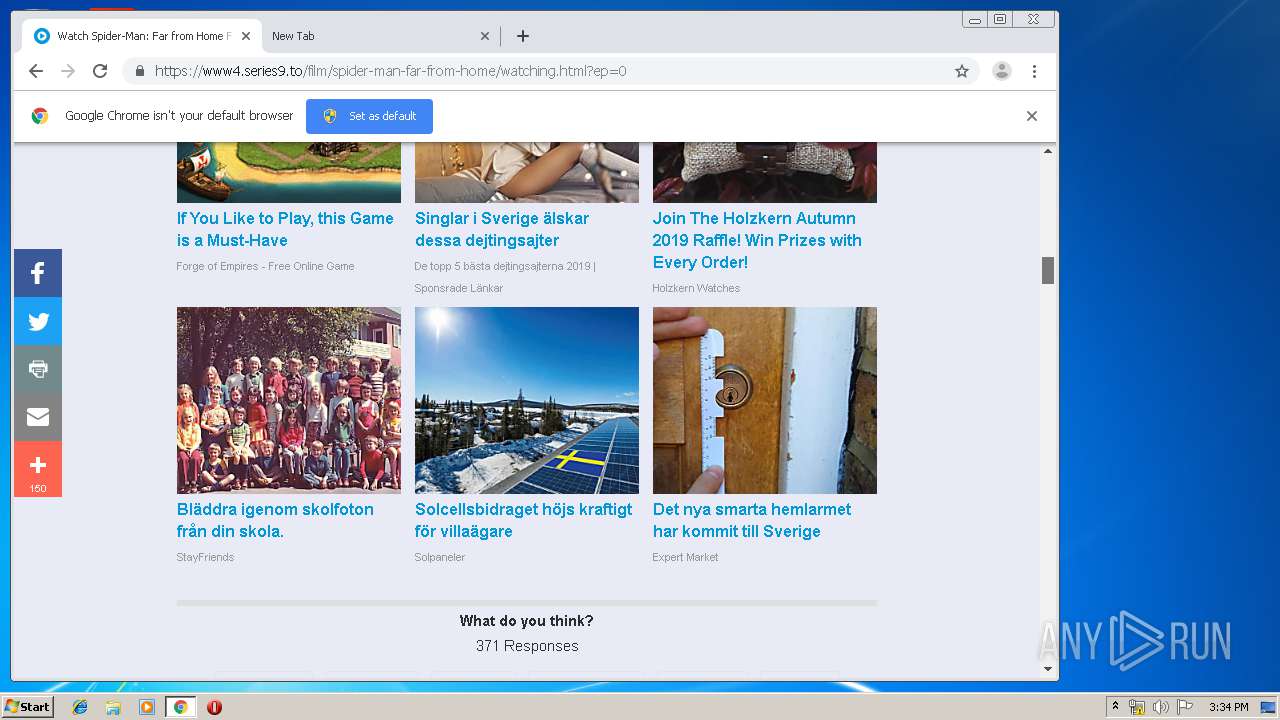Open Singlar i Sverige dating ad link
Image resolution: width=1280 pixels, height=720 pixels.
tap(502, 229)
